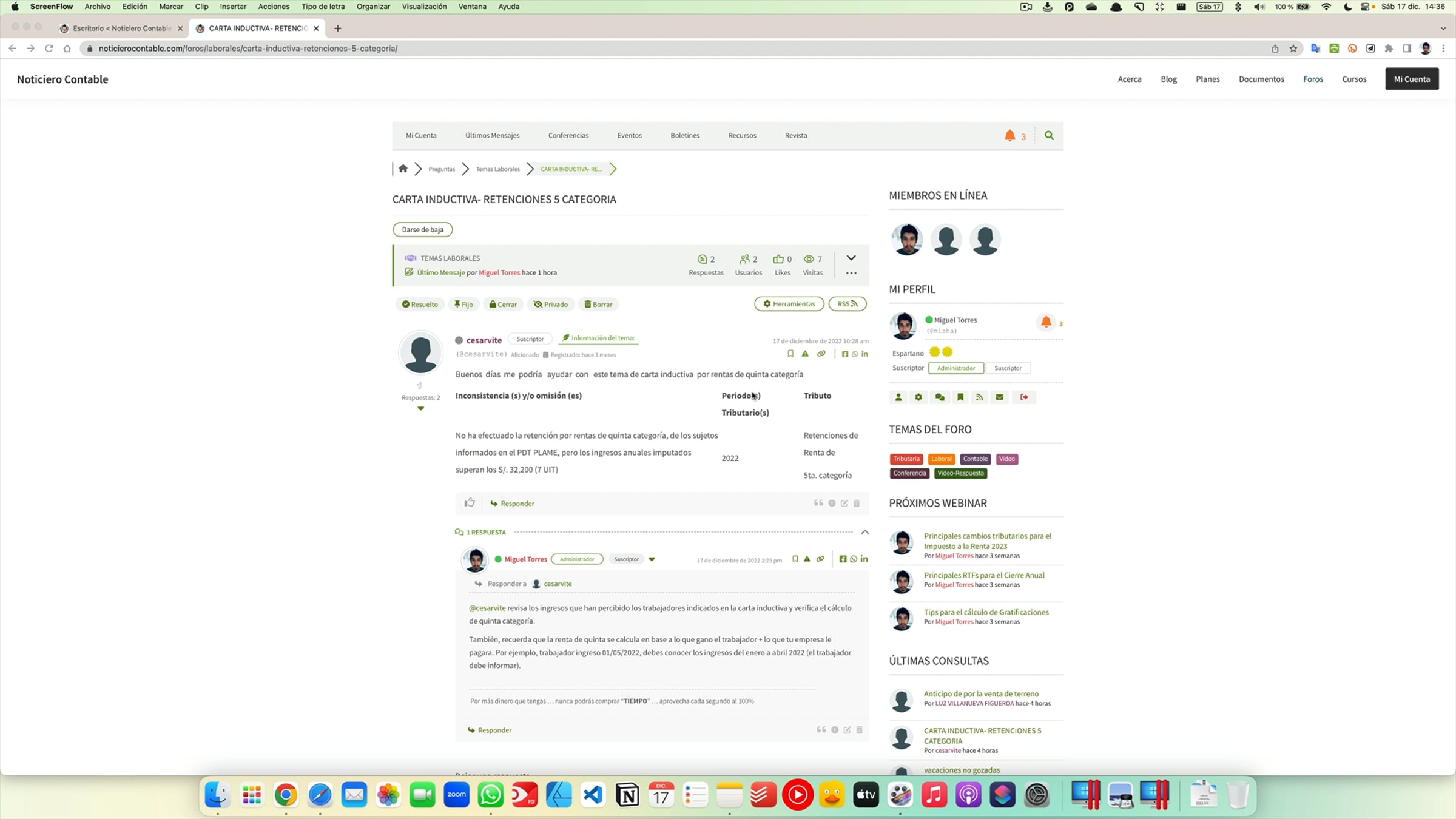Open profile account icon in Mi Perfil

898,397
